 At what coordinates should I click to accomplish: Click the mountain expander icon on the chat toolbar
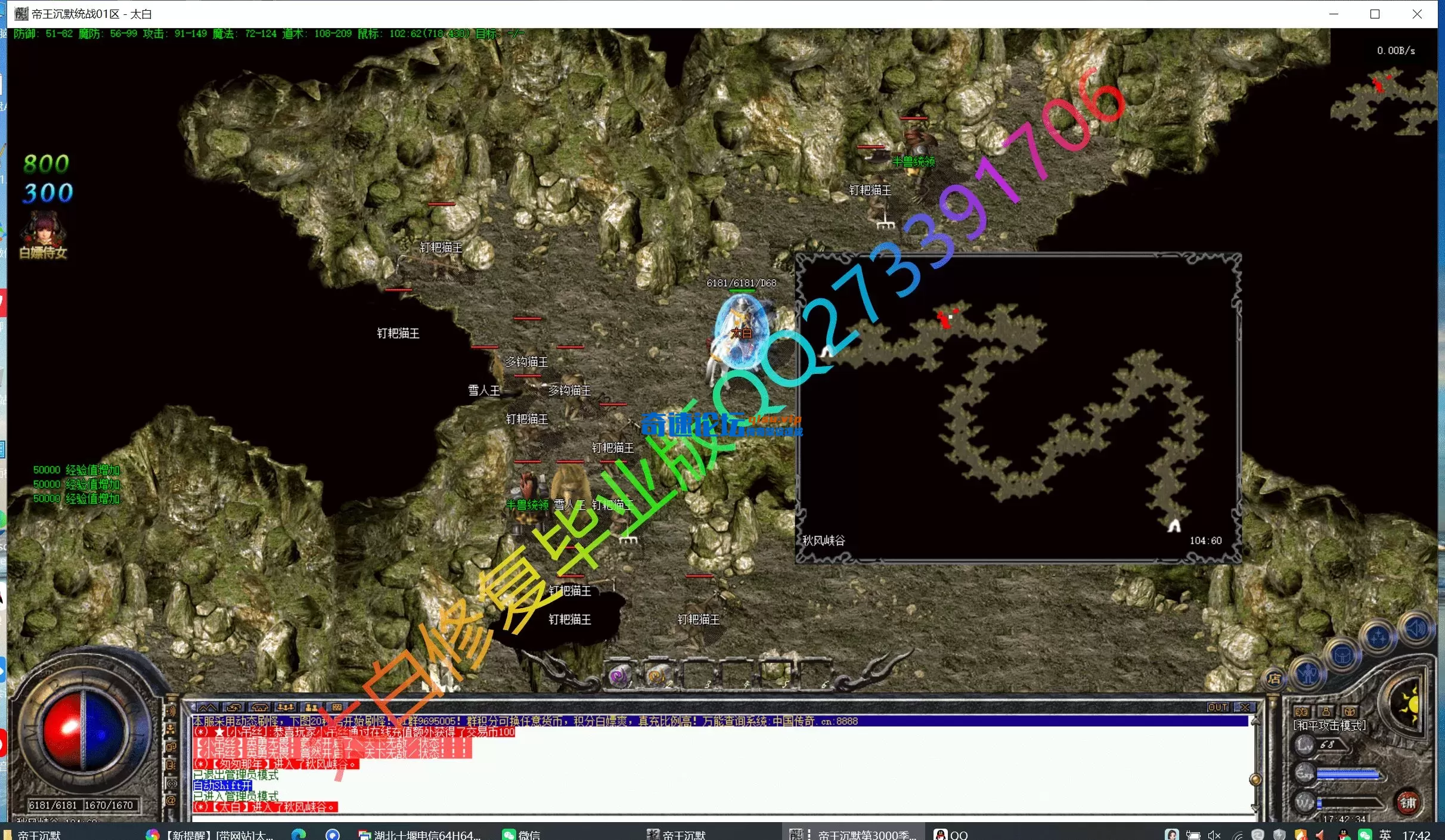208,708
